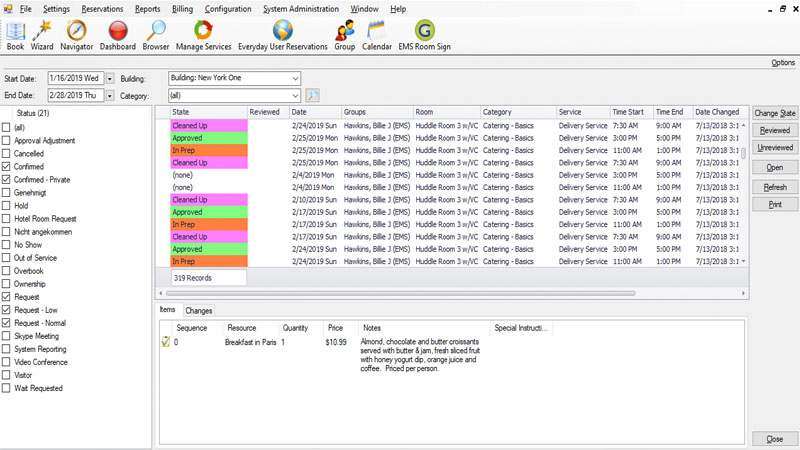800x450 pixels.
Task: Click the Print button
Action: tap(774, 204)
